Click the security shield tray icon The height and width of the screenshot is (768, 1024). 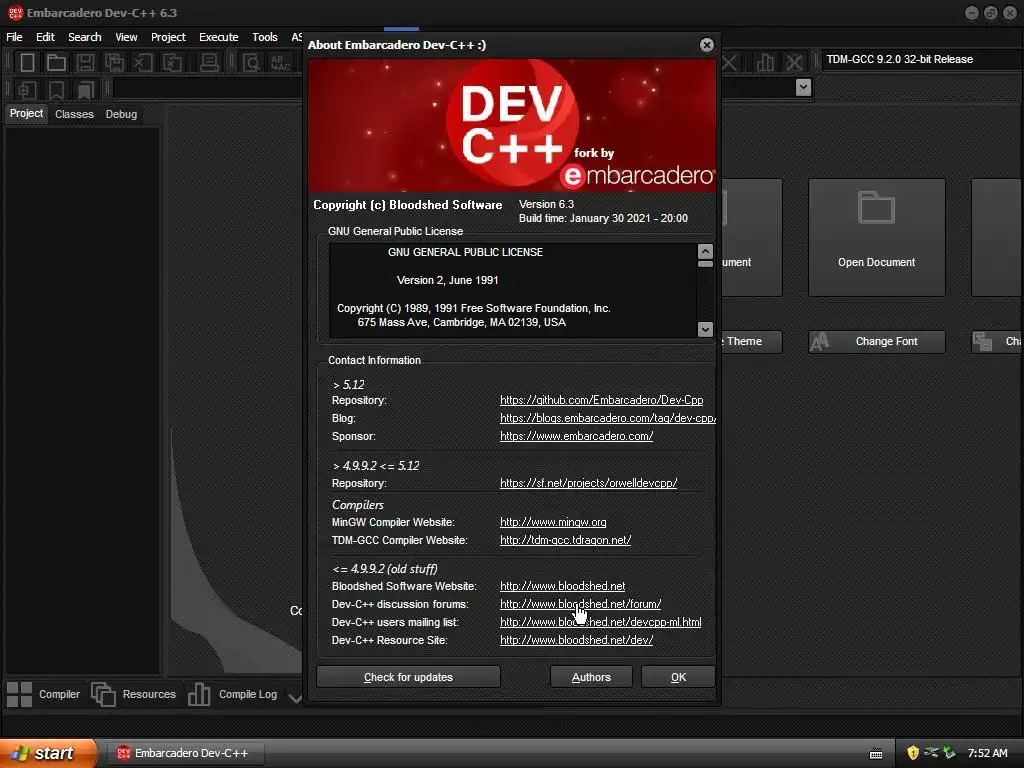click(913, 753)
